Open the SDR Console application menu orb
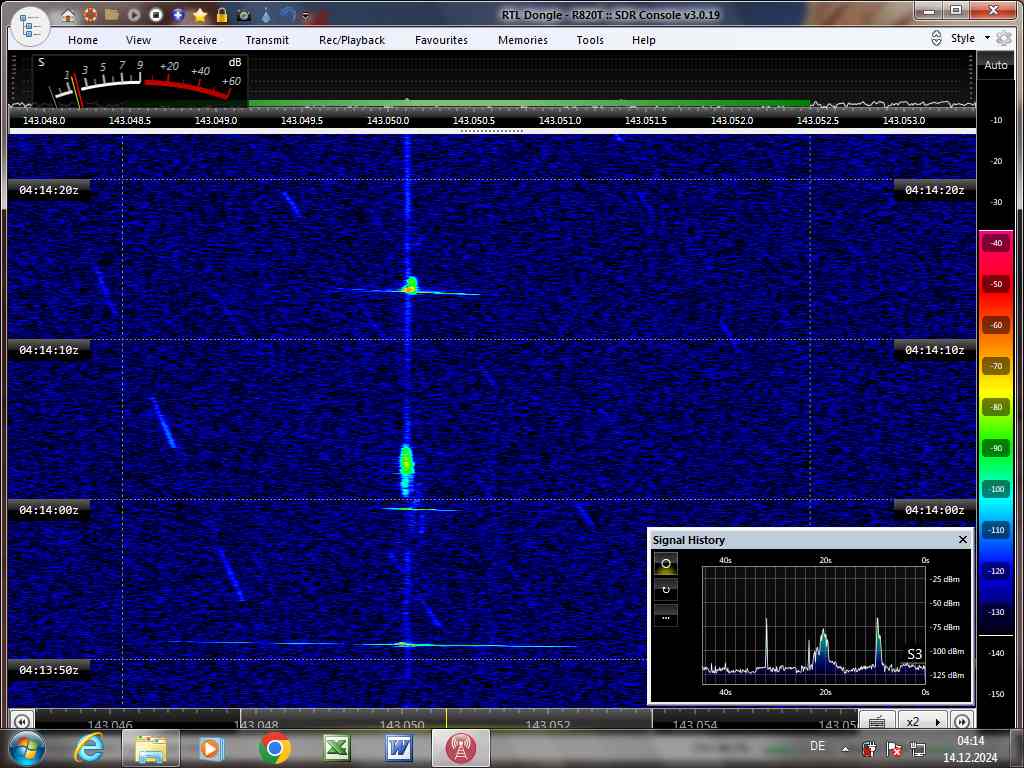The height and width of the screenshot is (768, 1024). coord(31,26)
